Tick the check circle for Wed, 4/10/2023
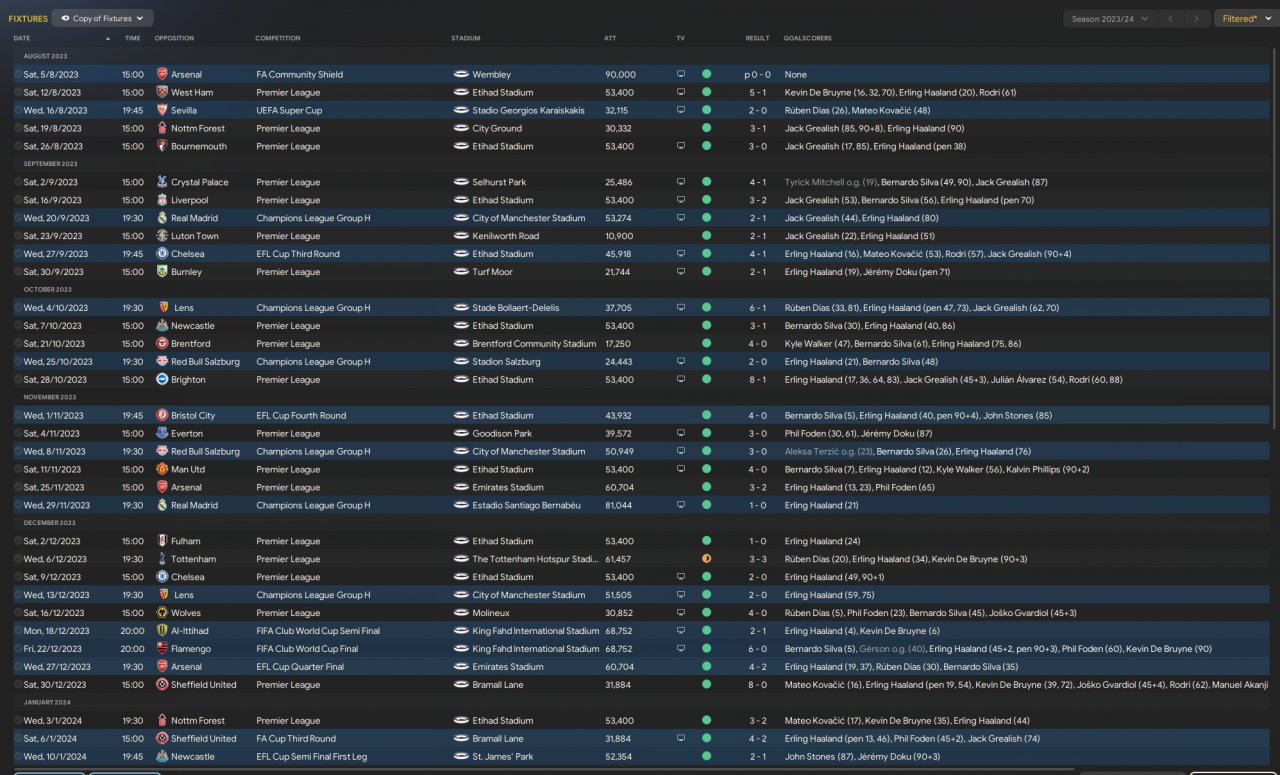This screenshot has height=775, width=1280. pos(18,308)
